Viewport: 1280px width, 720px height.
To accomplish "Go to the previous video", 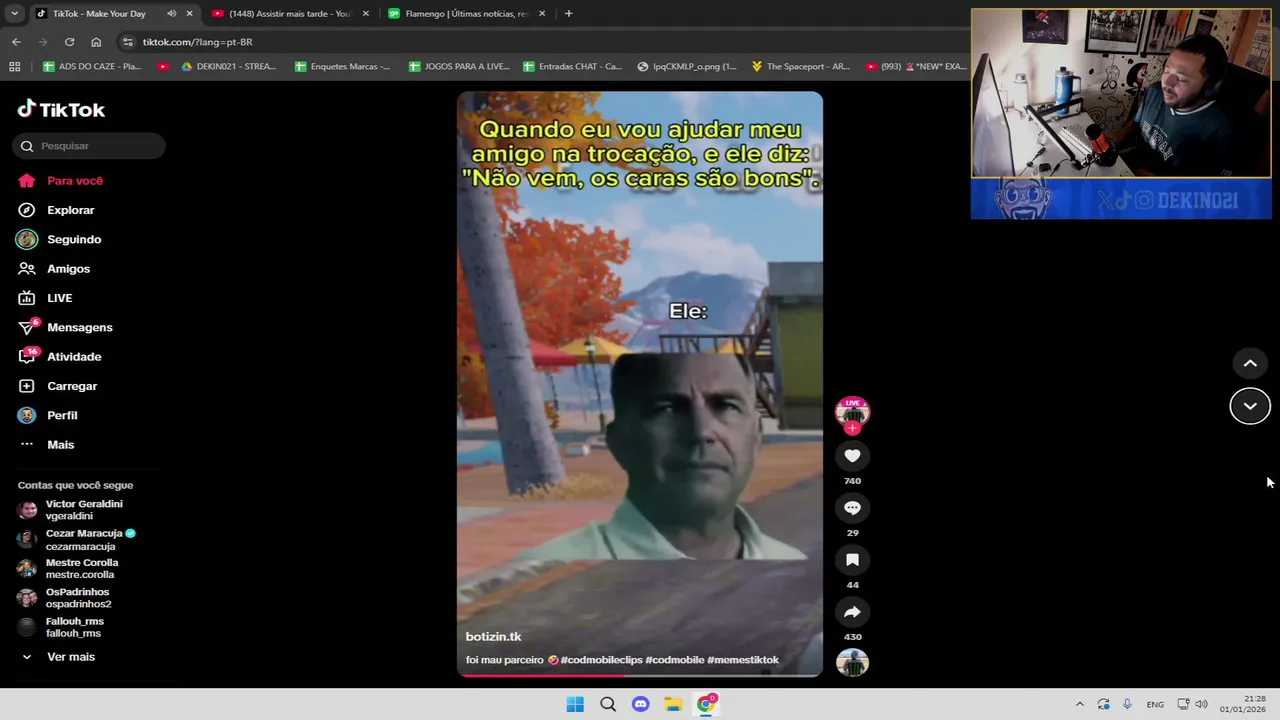I will 1250,363.
